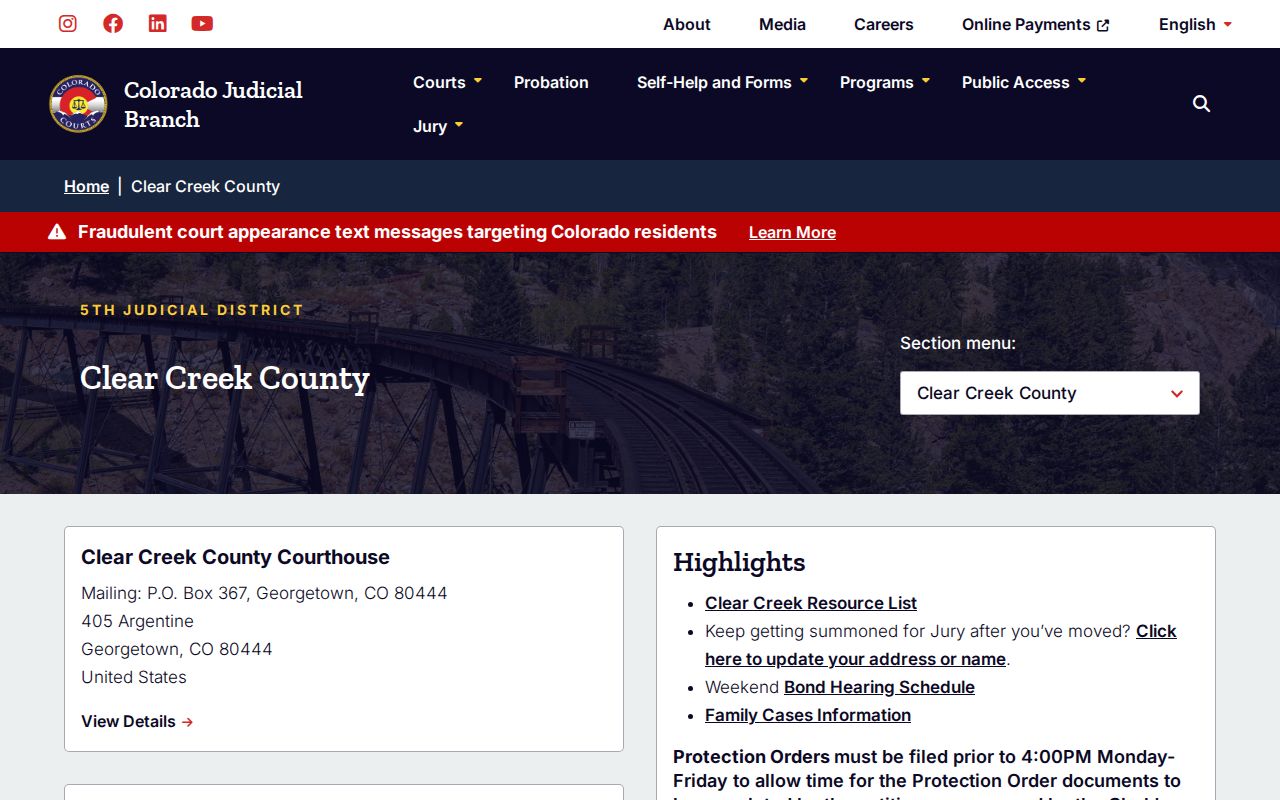Open the Media page
This screenshot has height=800, width=1280.
(x=782, y=24)
